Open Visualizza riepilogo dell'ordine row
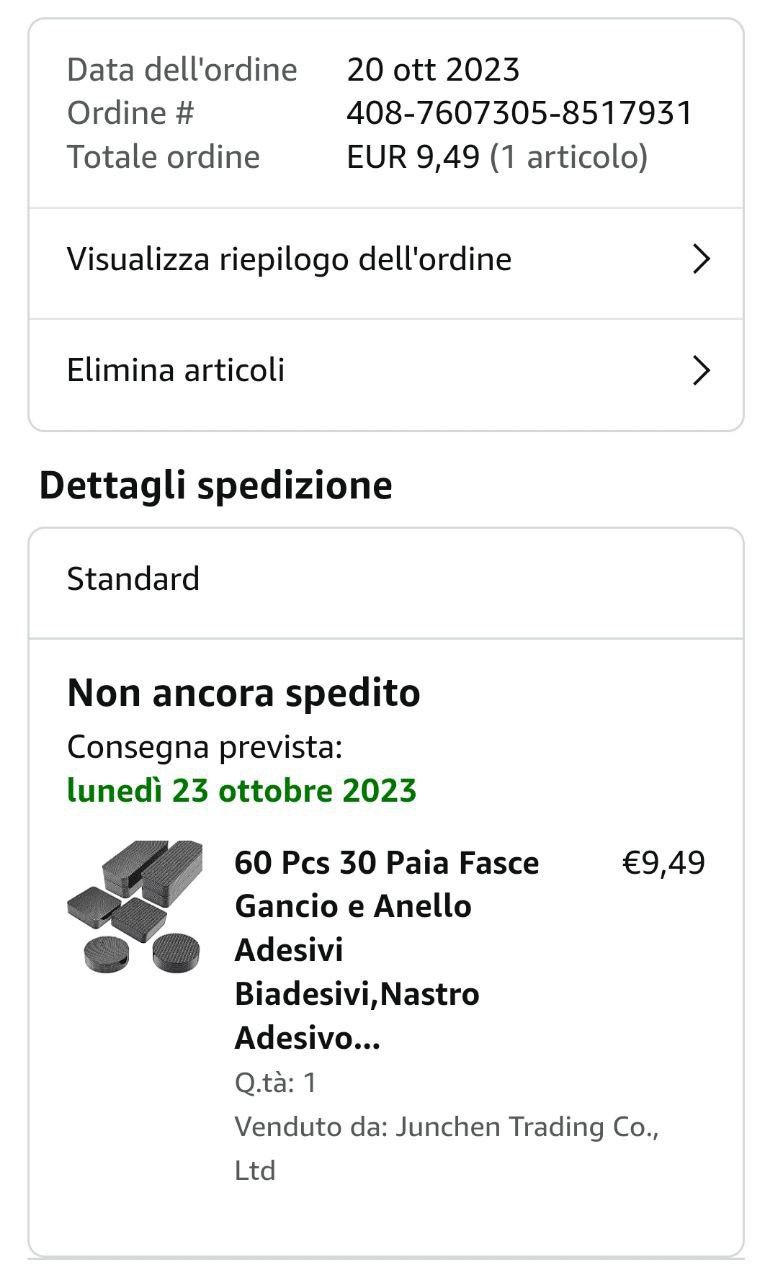Image resolution: width=775 pixels, height=1280 pixels. pyautogui.click(x=289, y=260)
